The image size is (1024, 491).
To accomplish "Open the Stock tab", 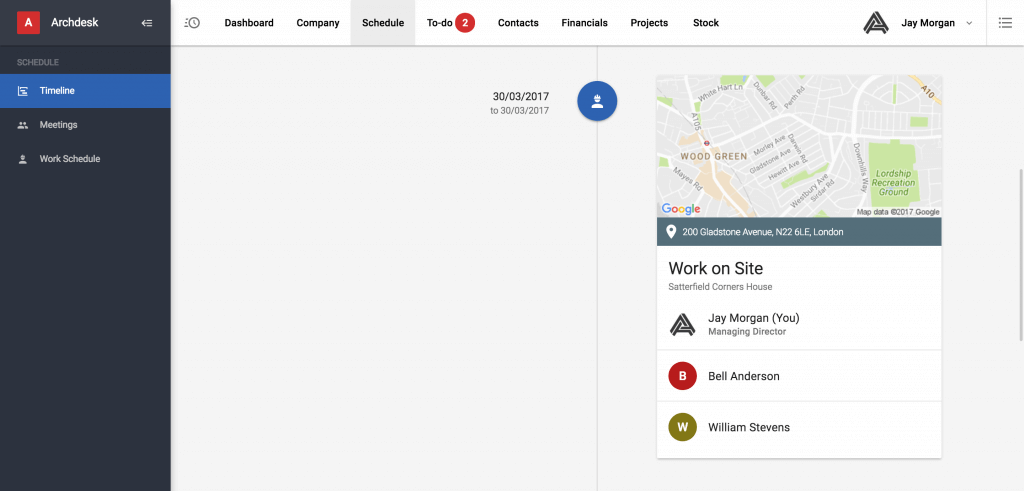I will pos(706,23).
